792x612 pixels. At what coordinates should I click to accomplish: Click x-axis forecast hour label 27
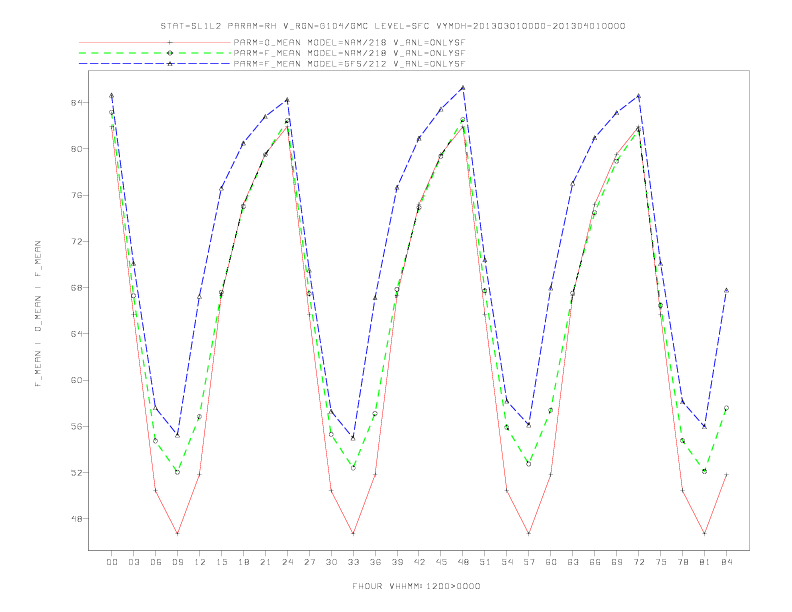309,562
